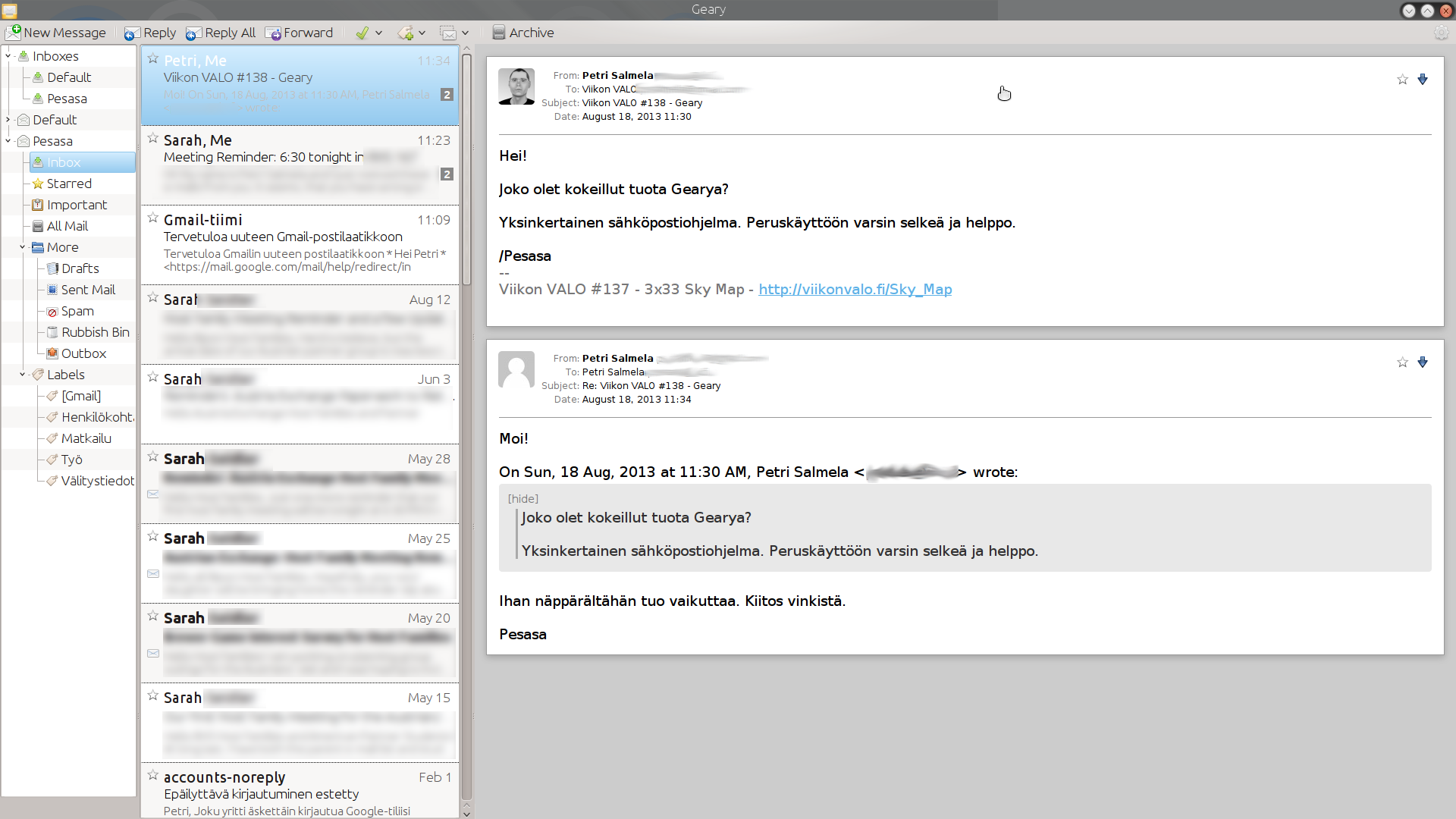Open the Label conversation tag dropdown
This screenshot has width=1456, height=819.
(412, 33)
